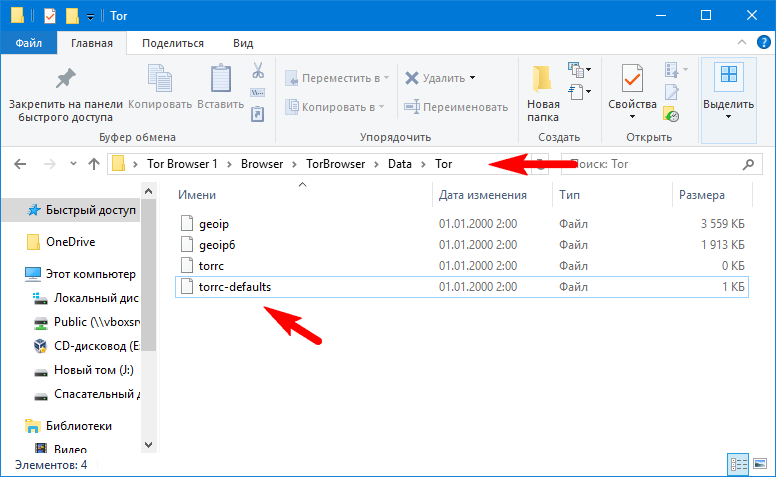Select the torrc-defaults file

tap(462, 287)
